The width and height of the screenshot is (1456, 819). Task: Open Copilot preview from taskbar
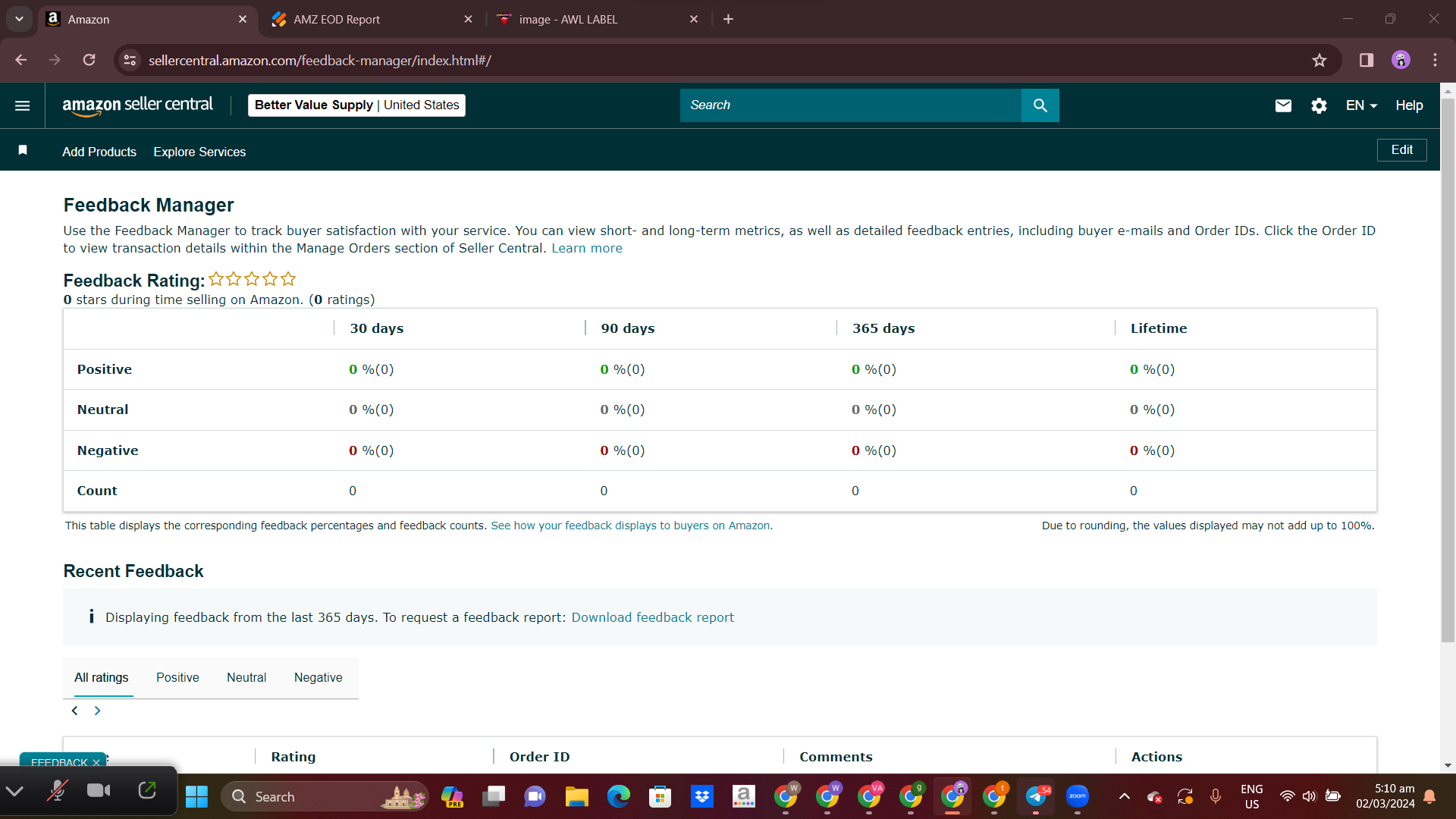452,796
